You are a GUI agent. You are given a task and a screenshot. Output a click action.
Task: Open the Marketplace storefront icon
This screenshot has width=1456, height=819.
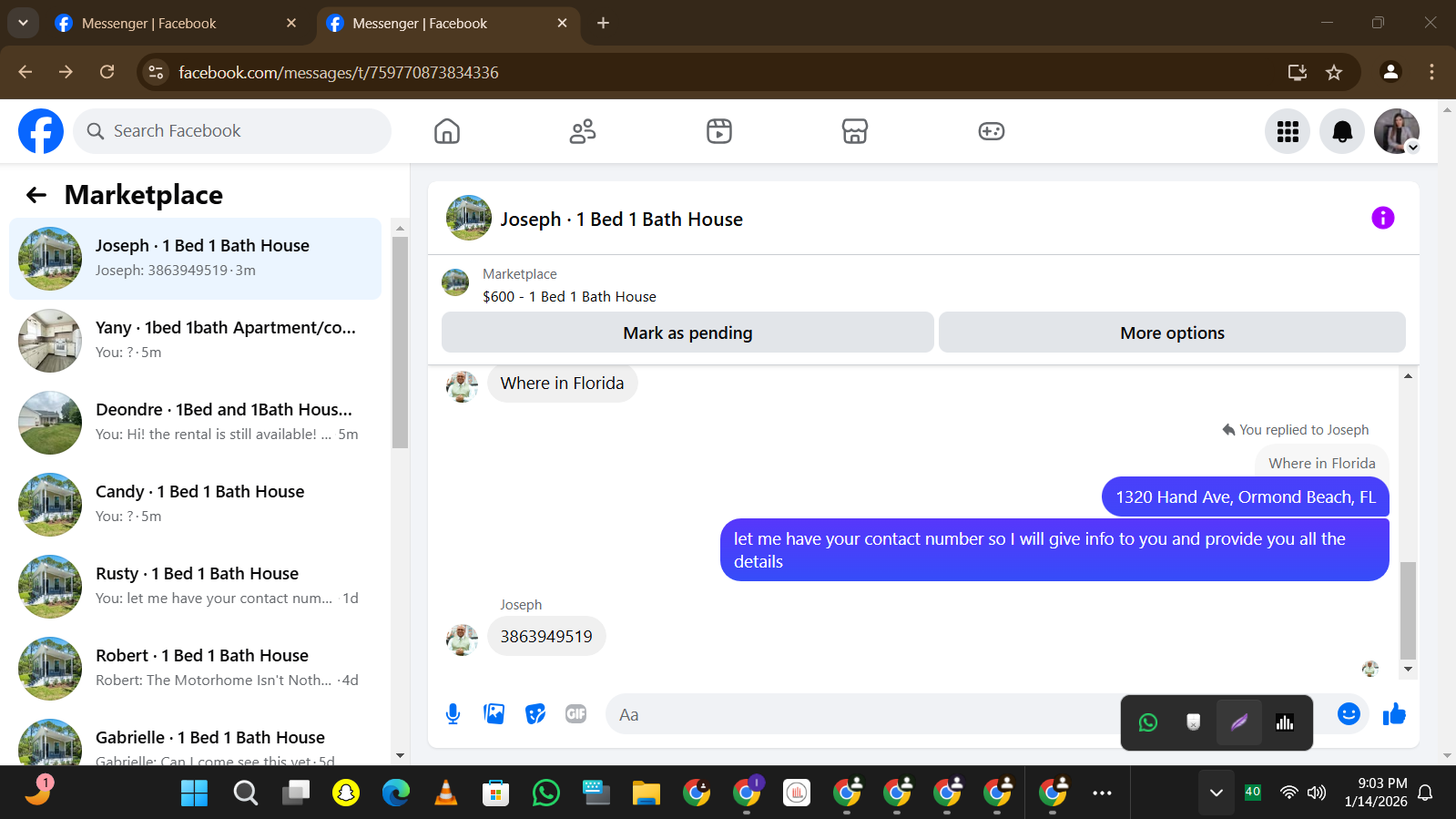coord(855,131)
